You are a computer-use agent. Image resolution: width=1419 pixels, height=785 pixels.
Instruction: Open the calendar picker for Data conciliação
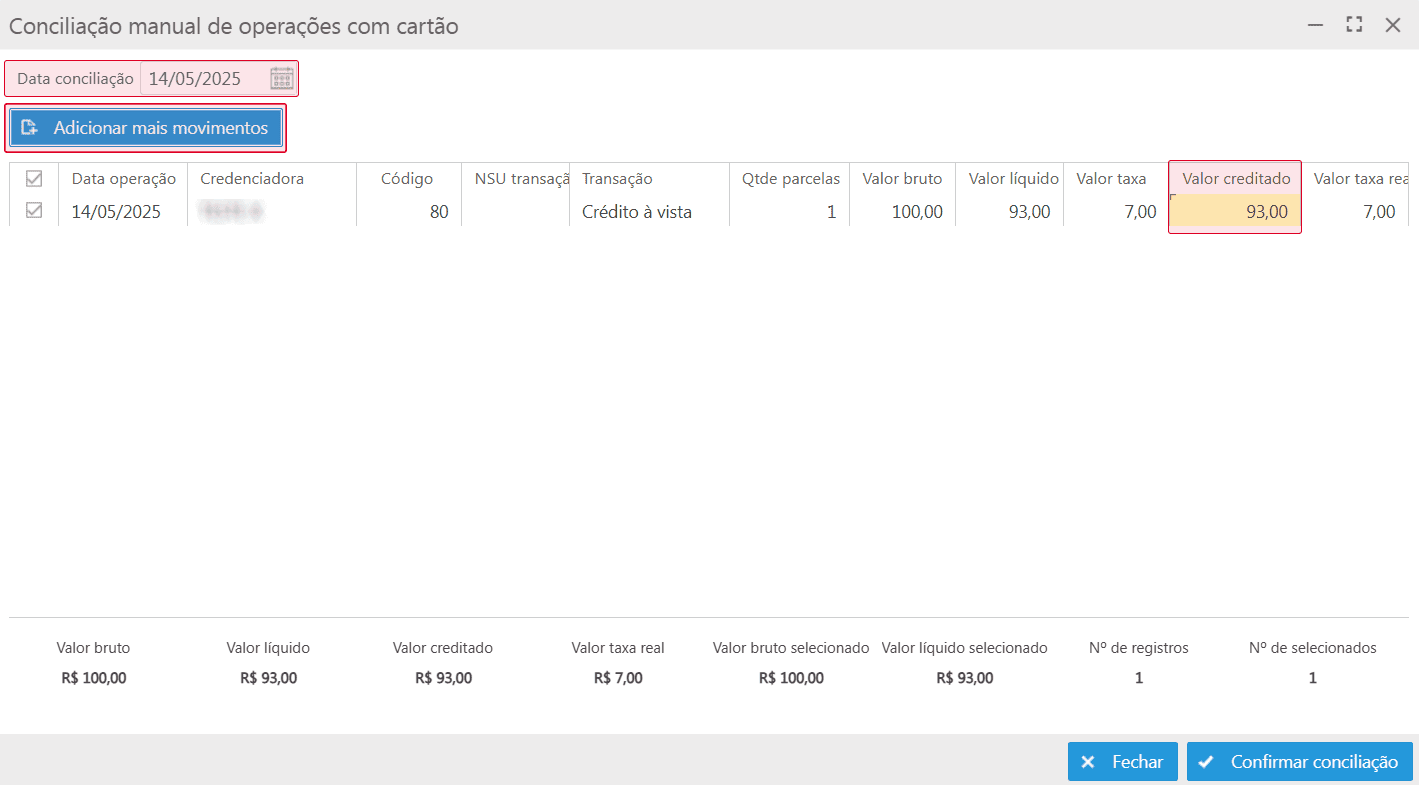click(282, 79)
